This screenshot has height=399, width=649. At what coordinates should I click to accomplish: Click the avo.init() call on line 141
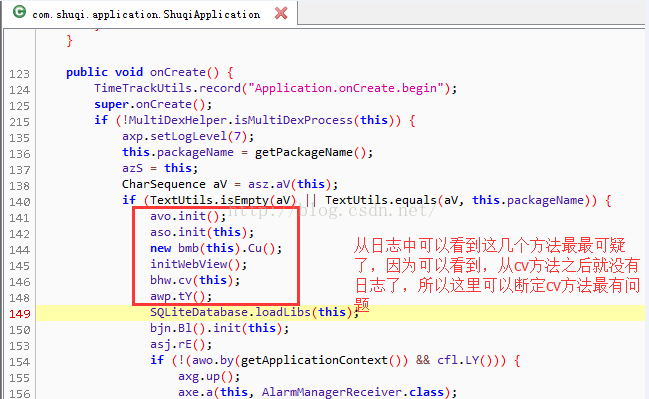[188, 216]
